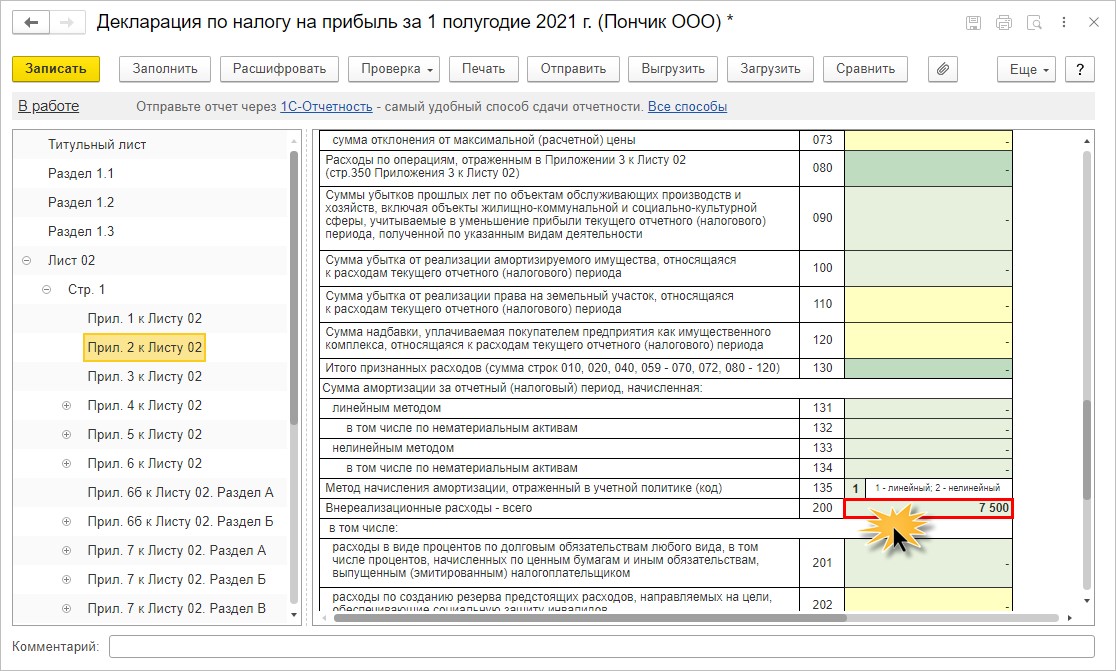
Task: Click the amortization method code cell, line 135
Action: (855, 488)
